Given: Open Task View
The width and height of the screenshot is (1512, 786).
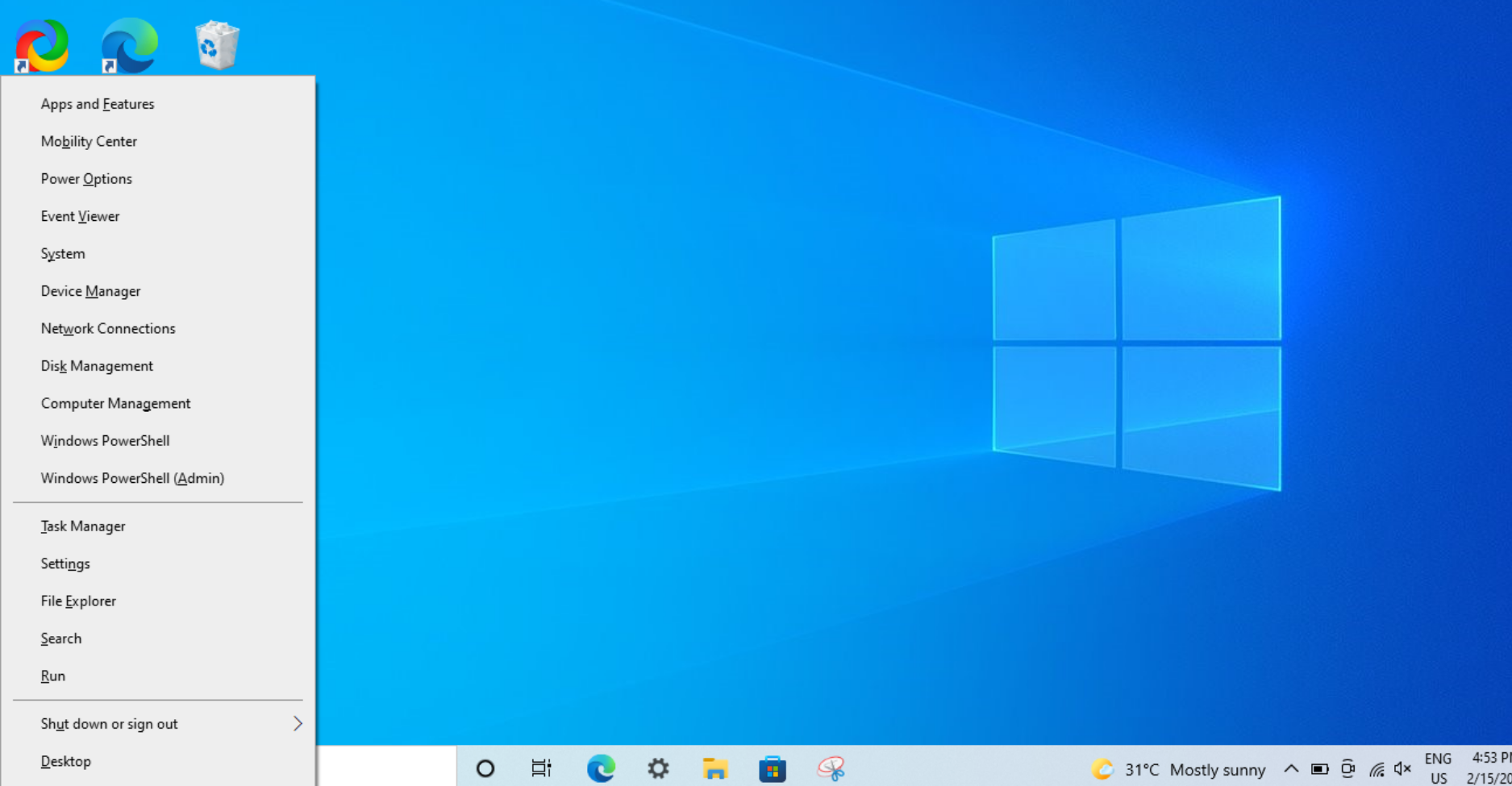Looking at the screenshot, I should 542,768.
